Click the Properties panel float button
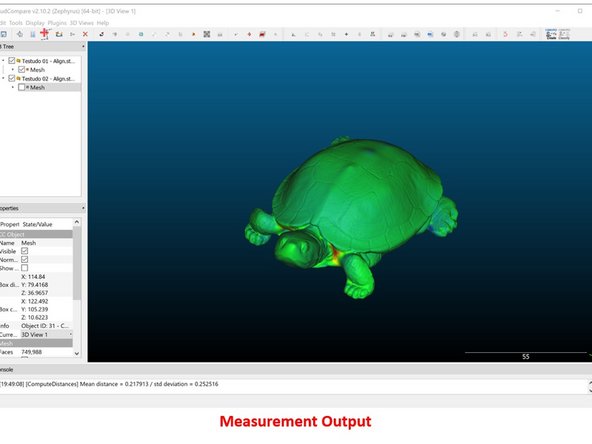The image size is (592, 444). click(83, 208)
